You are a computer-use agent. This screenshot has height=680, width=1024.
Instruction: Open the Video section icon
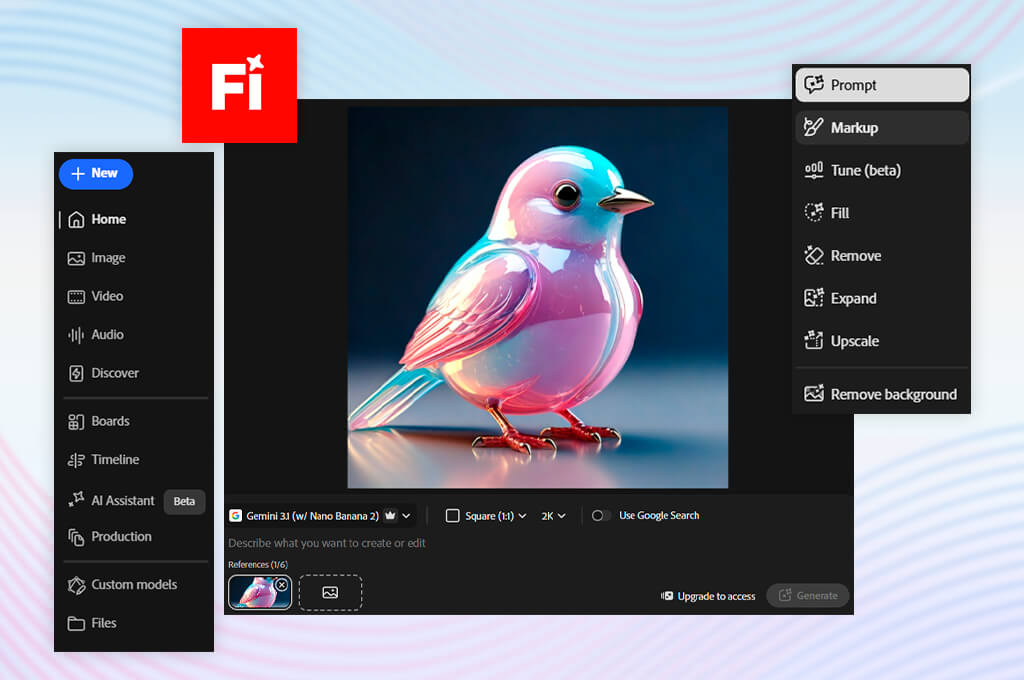[x=76, y=297]
